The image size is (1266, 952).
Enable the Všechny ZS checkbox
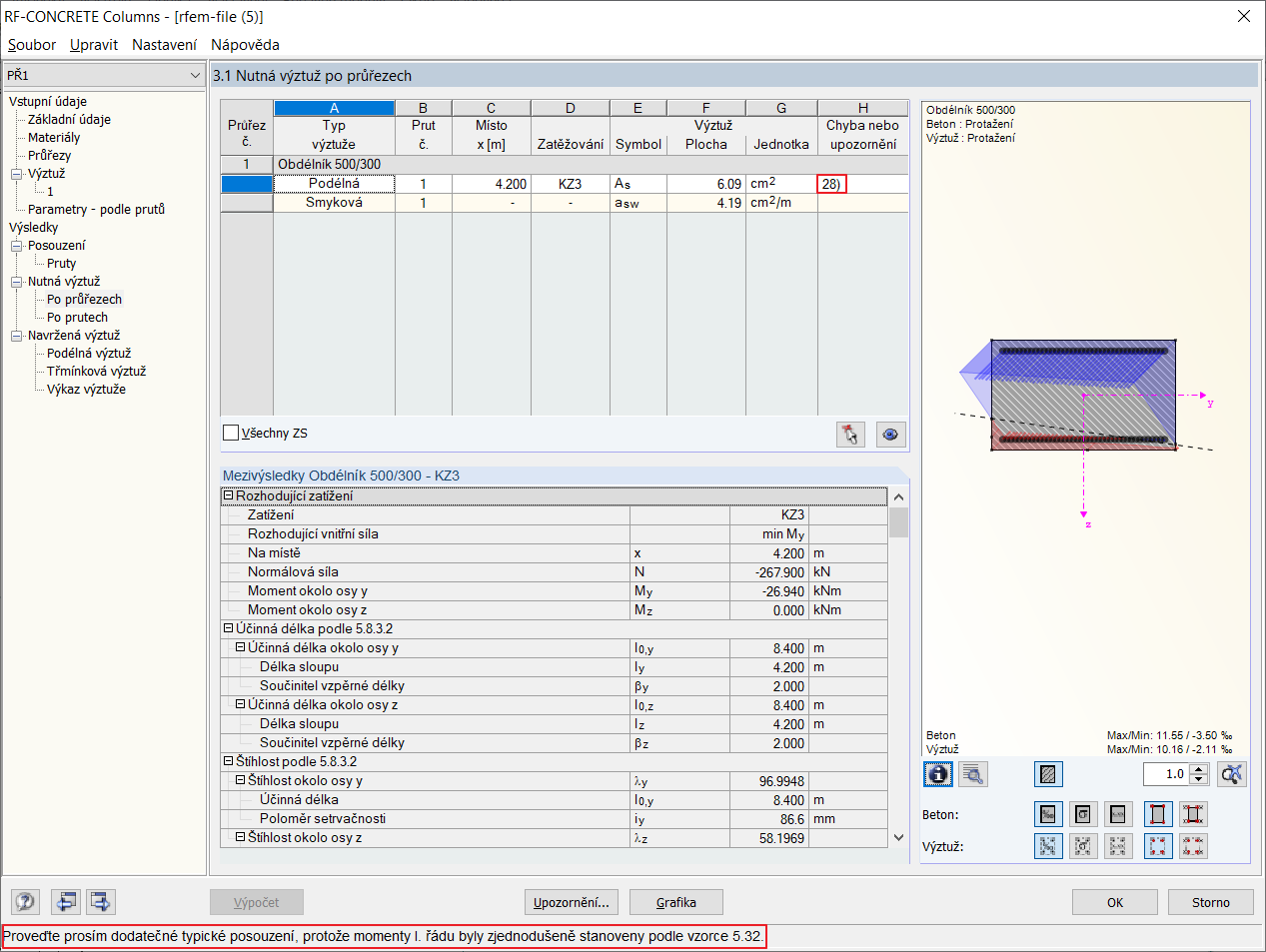click(231, 433)
